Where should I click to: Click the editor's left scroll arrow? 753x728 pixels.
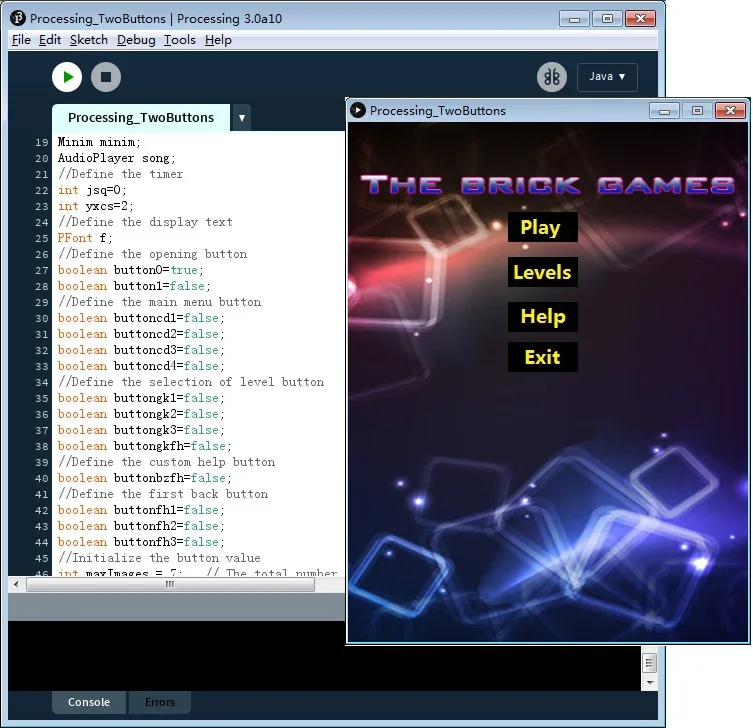point(16,584)
